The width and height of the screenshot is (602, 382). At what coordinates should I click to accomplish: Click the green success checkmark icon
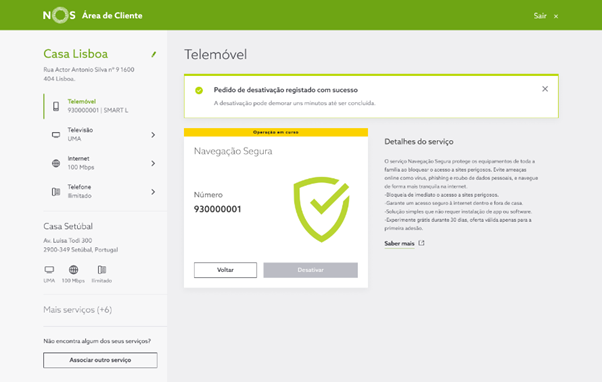(x=199, y=90)
